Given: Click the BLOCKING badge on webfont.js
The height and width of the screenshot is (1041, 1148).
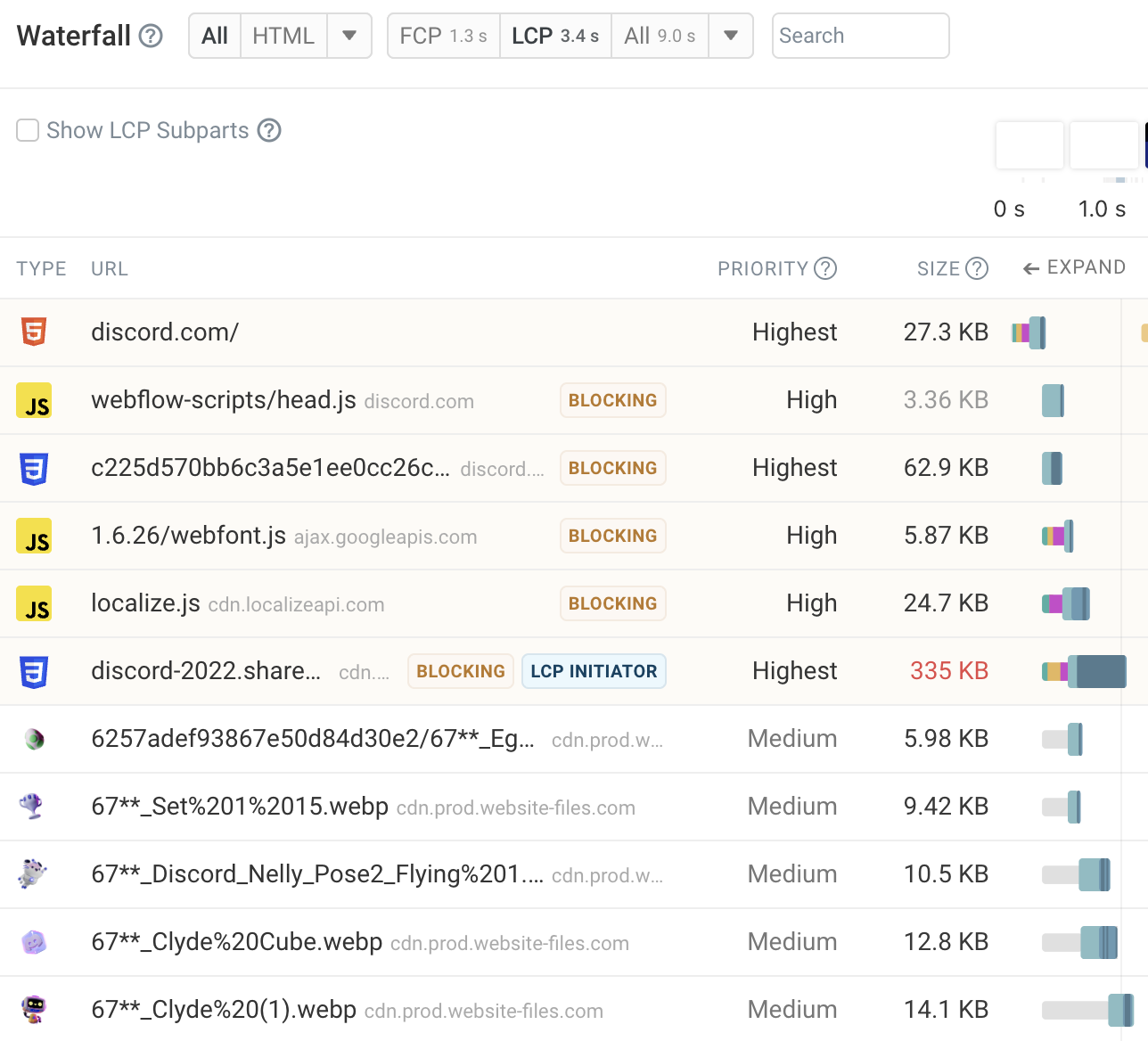Looking at the screenshot, I should click(613, 536).
